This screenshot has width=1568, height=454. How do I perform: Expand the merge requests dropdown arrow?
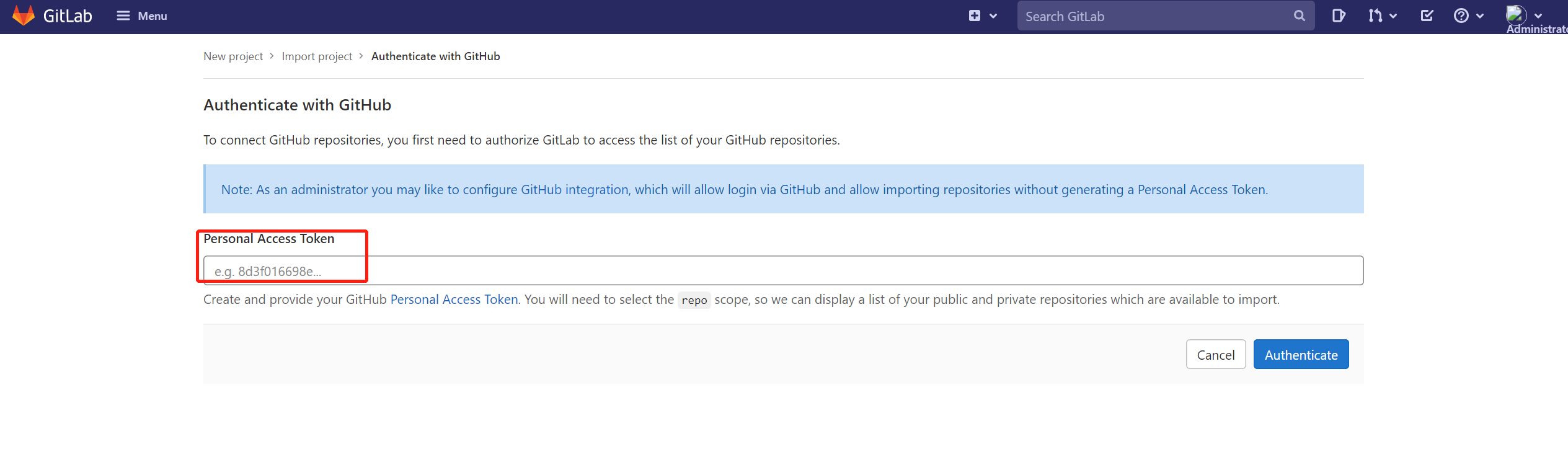pos(1393,16)
